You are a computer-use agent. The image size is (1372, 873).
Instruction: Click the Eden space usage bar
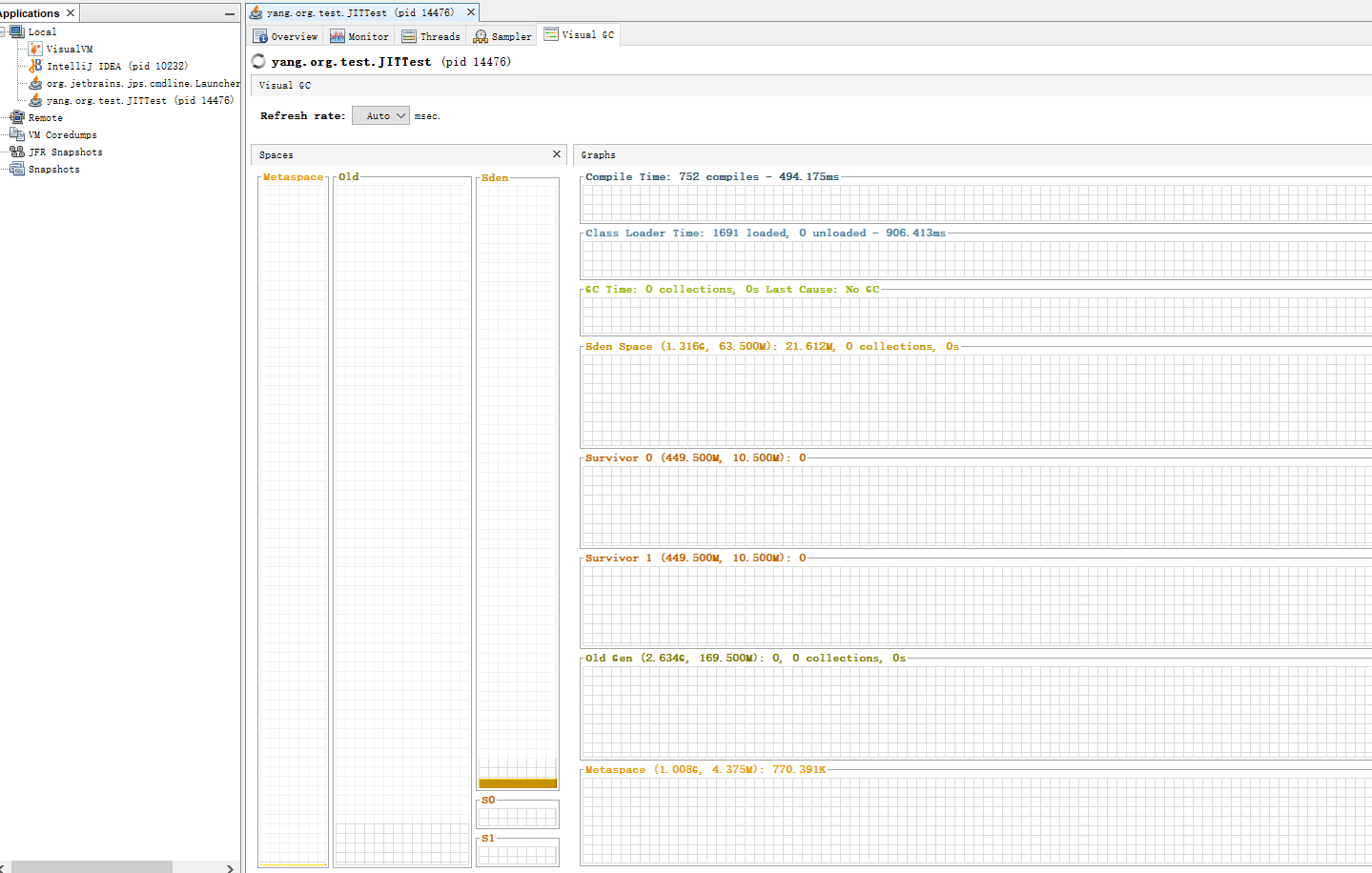point(518,783)
